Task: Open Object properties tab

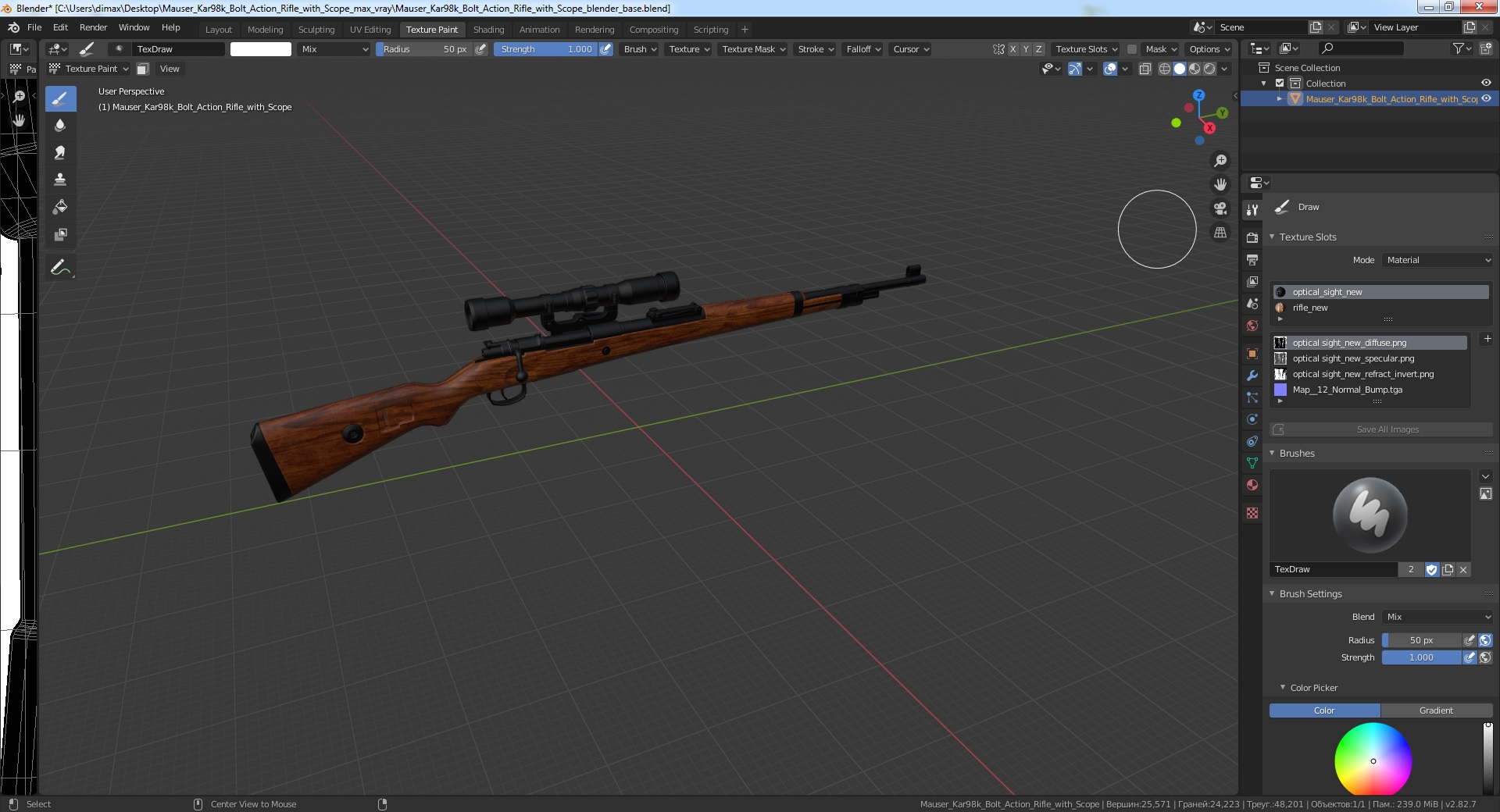Action: tap(1252, 354)
